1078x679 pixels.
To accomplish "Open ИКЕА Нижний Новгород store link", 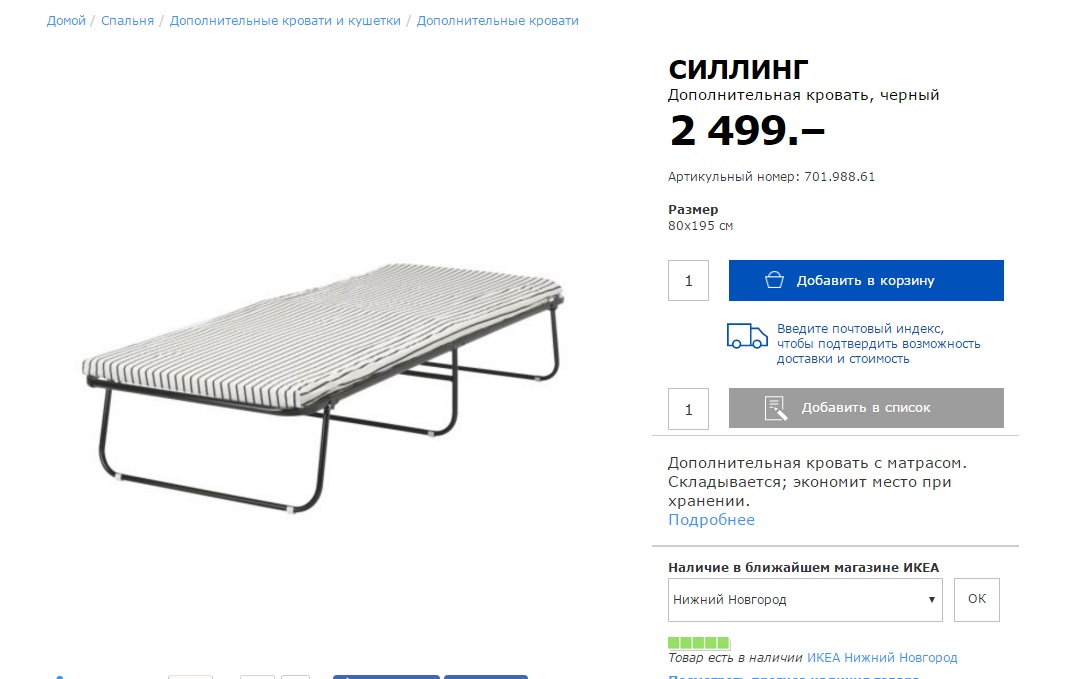I will click(x=882, y=658).
